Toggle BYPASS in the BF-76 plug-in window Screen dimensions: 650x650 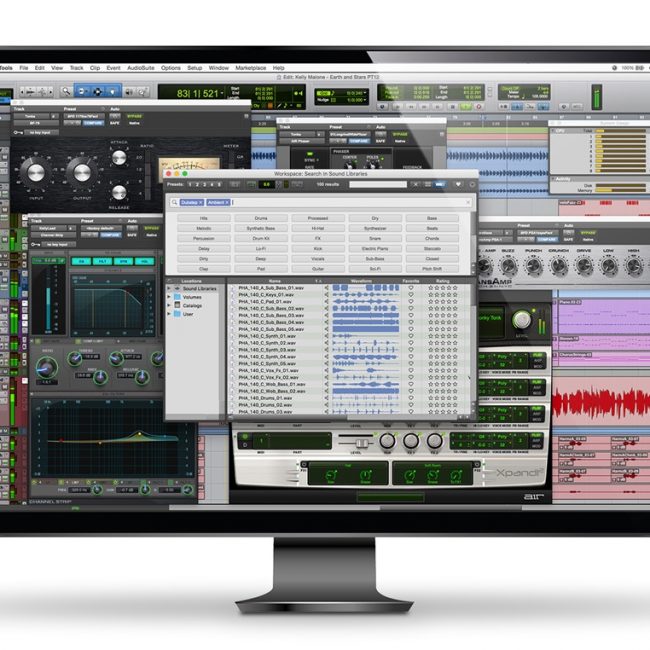click(134, 116)
